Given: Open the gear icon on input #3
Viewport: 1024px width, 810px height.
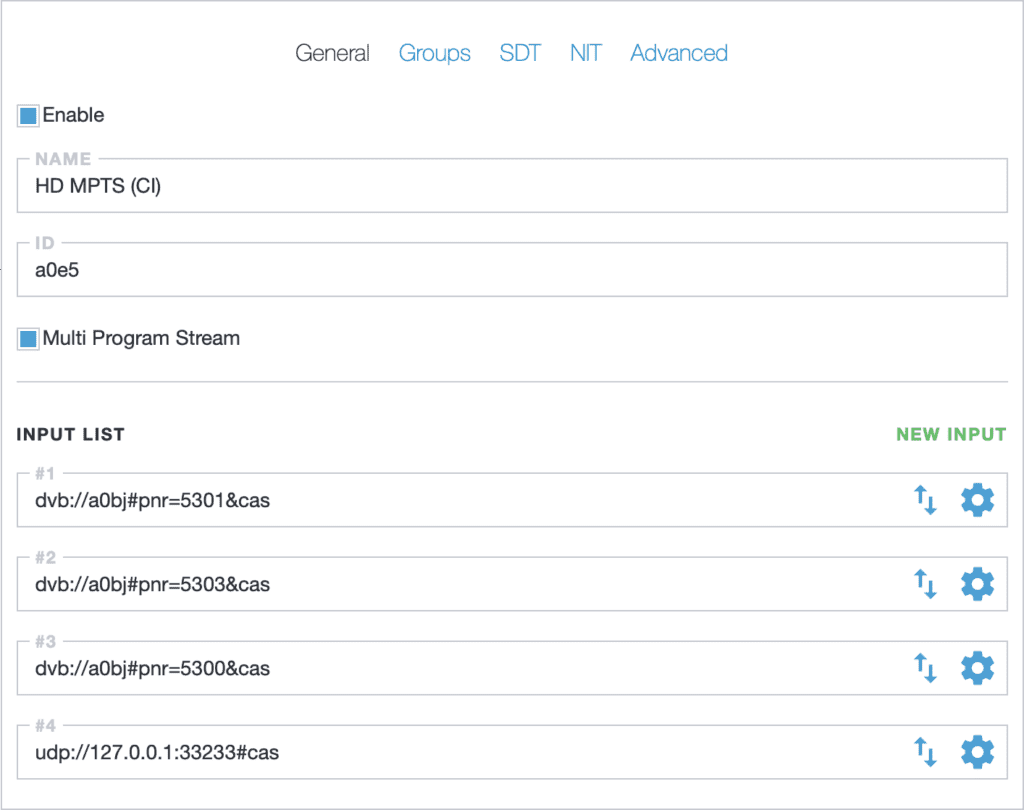Looking at the screenshot, I should (977, 668).
